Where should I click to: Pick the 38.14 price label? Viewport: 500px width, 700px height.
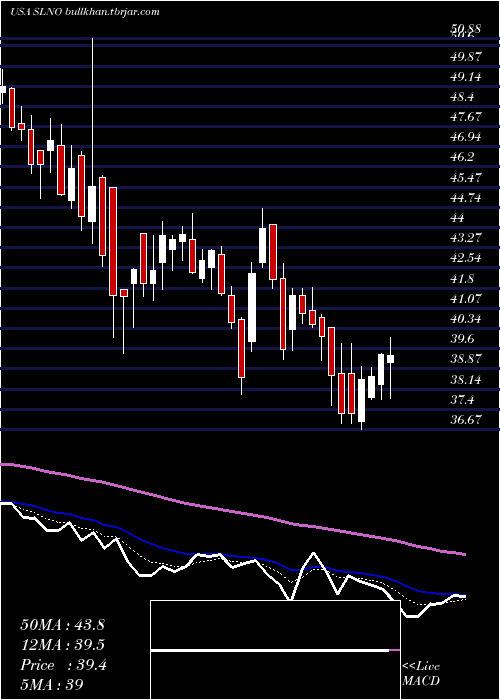click(466, 379)
